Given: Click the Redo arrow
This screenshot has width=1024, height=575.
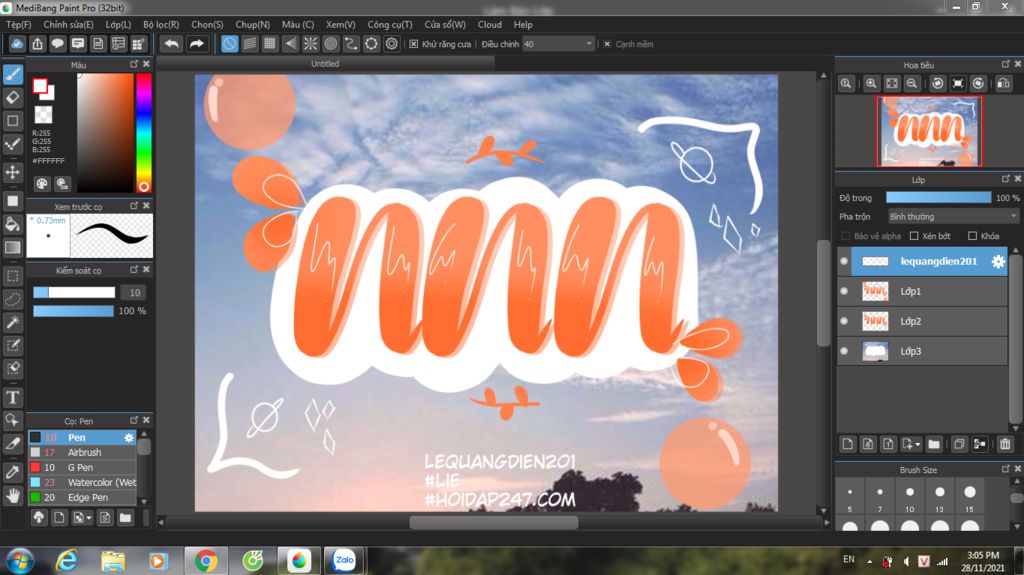Looking at the screenshot, I should tap(196, 44).
